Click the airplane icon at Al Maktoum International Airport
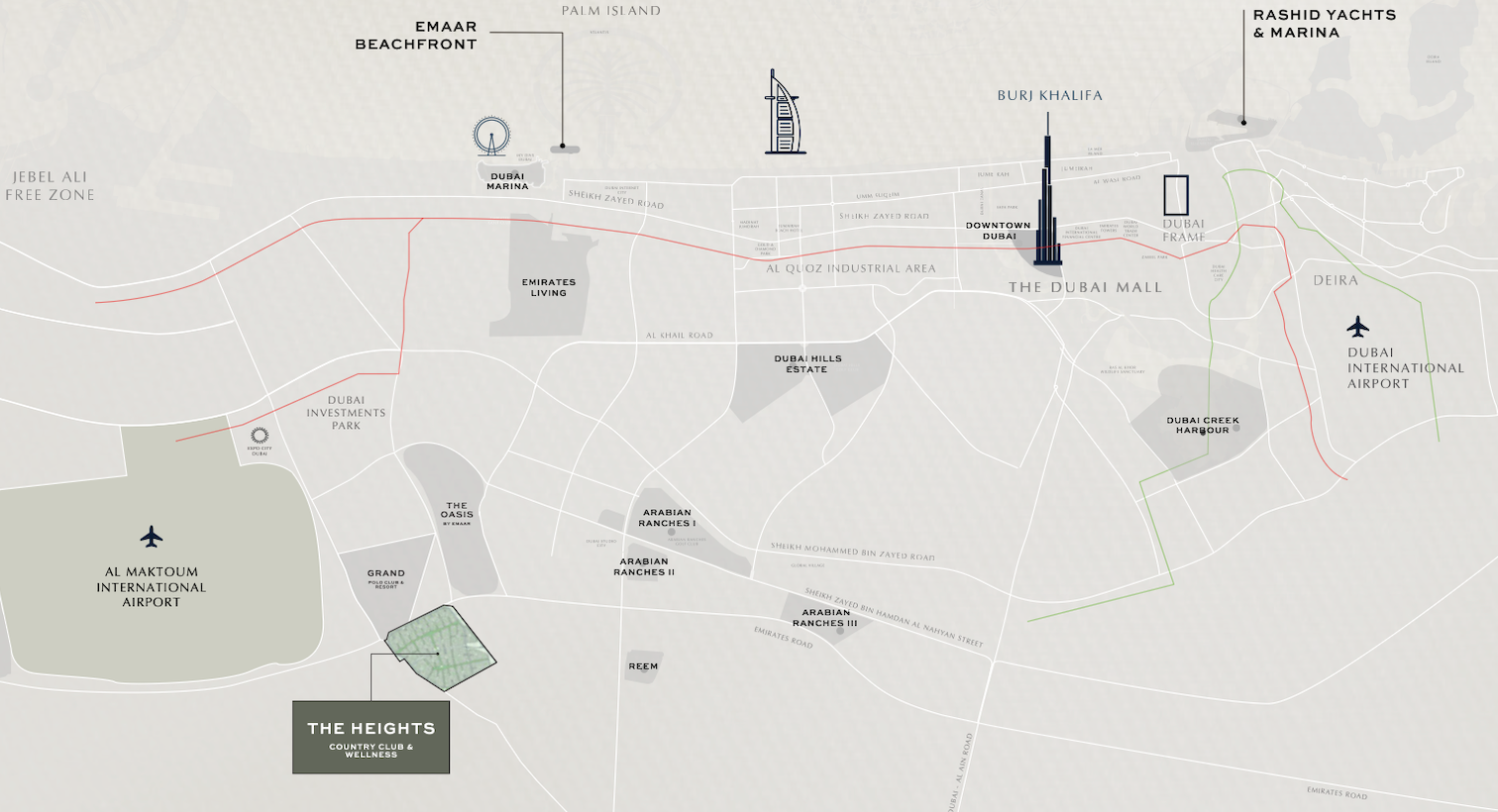 (x=151, y=537)
